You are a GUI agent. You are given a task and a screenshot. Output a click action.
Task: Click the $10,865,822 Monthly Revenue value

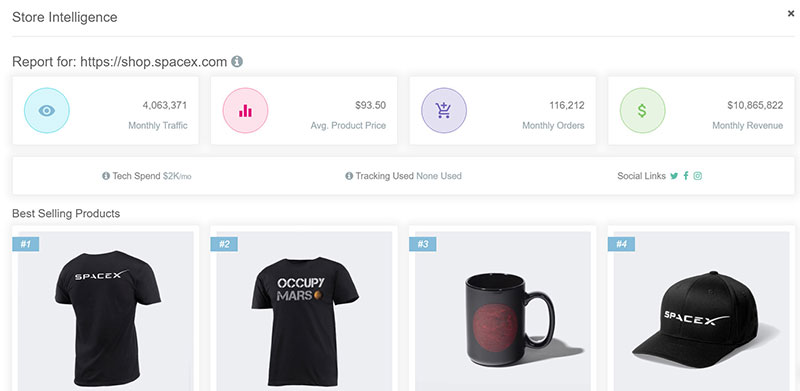pos(755,106)
